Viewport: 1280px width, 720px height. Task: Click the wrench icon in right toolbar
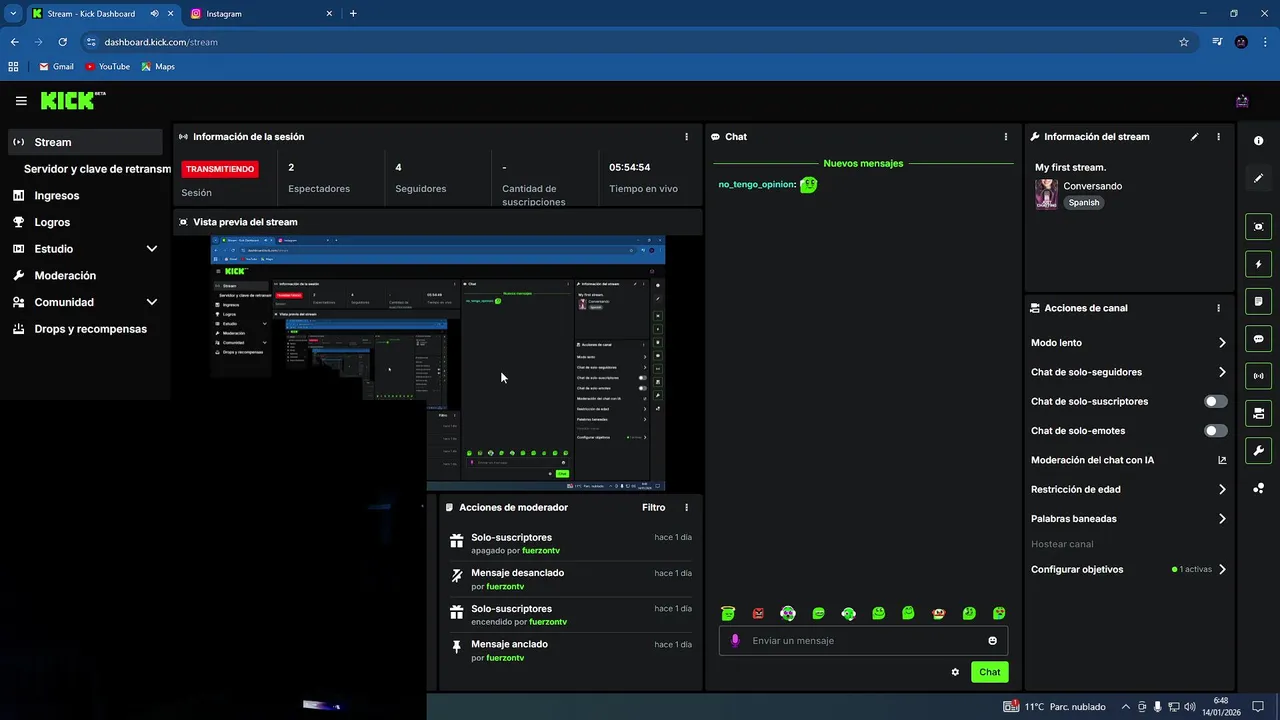[x=1258, y=451]
